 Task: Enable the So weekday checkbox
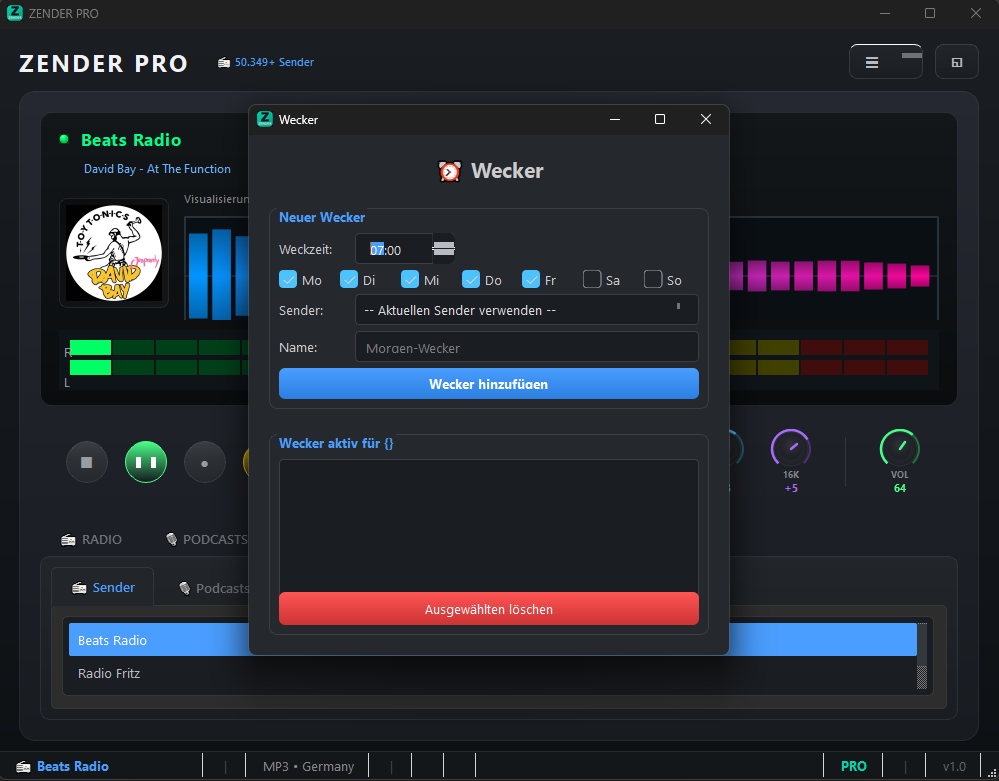point(653,279)
